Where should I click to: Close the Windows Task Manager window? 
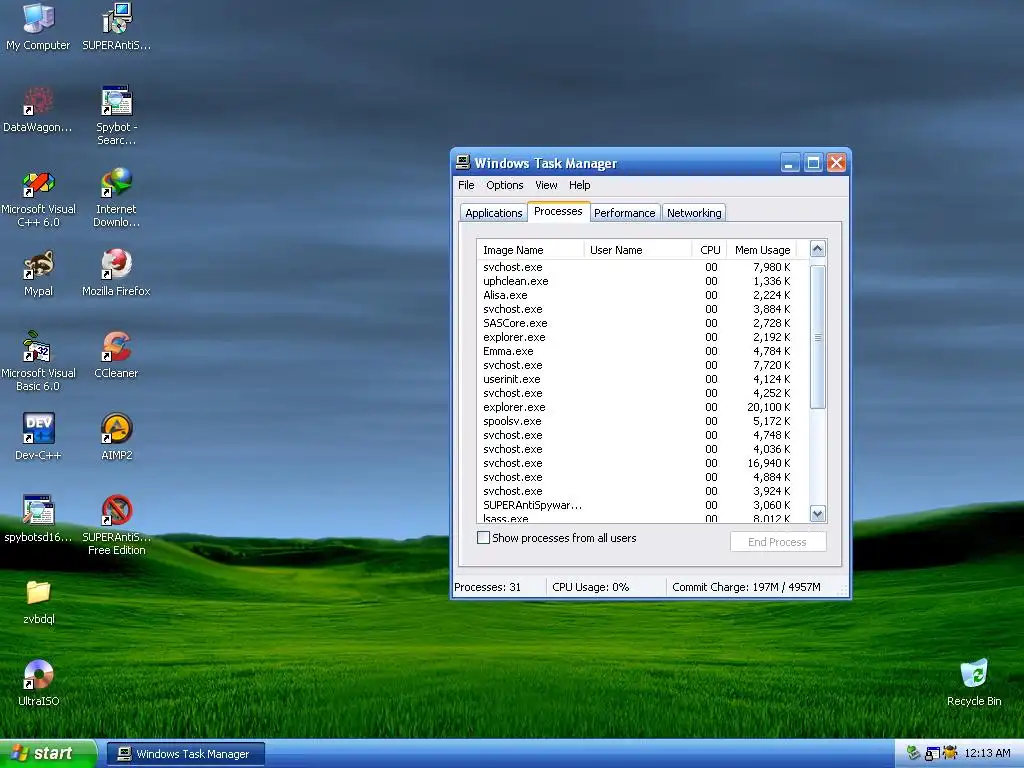[x=837, y=163]
